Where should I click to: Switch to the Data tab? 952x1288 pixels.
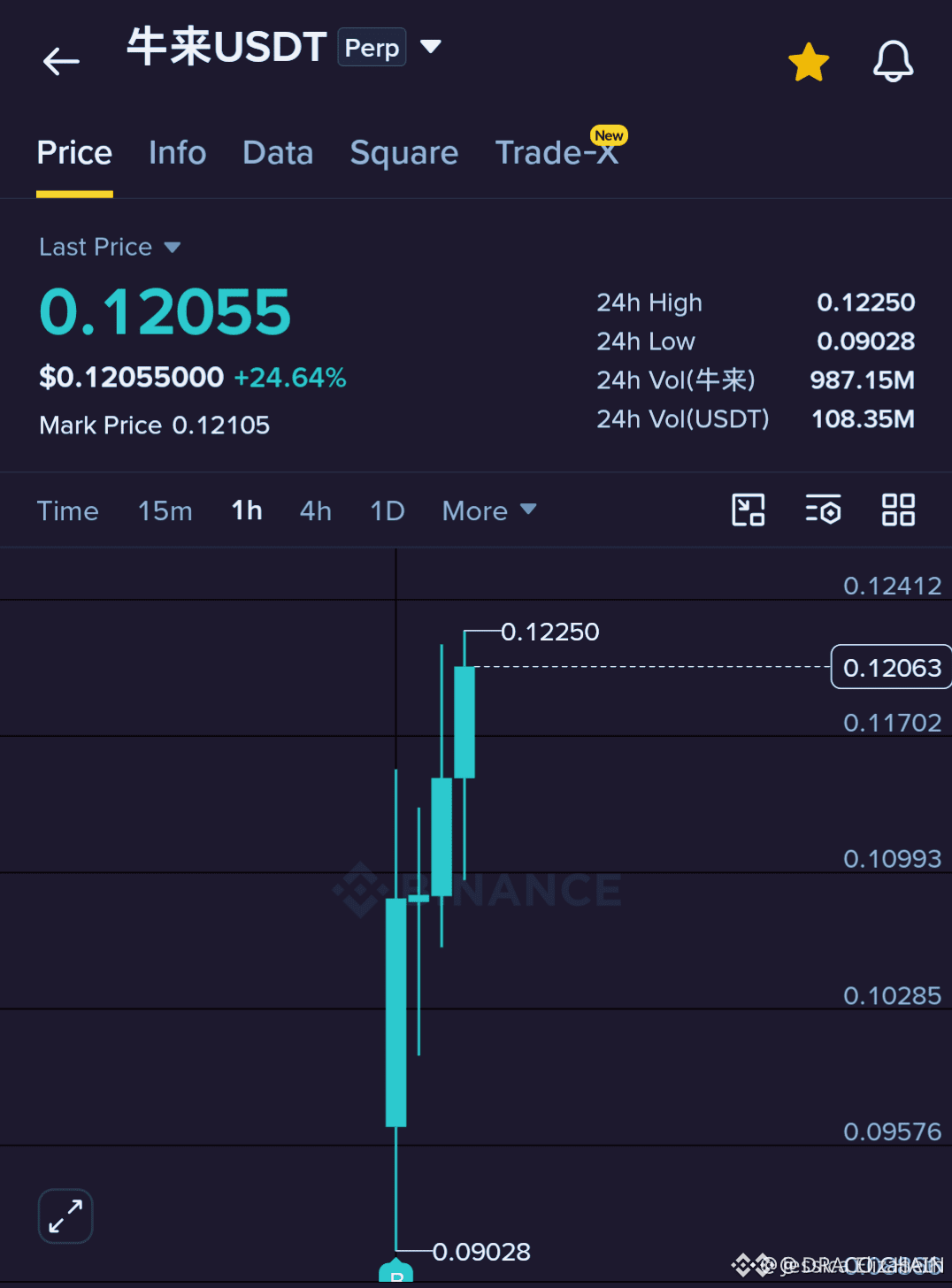(278, 153)
